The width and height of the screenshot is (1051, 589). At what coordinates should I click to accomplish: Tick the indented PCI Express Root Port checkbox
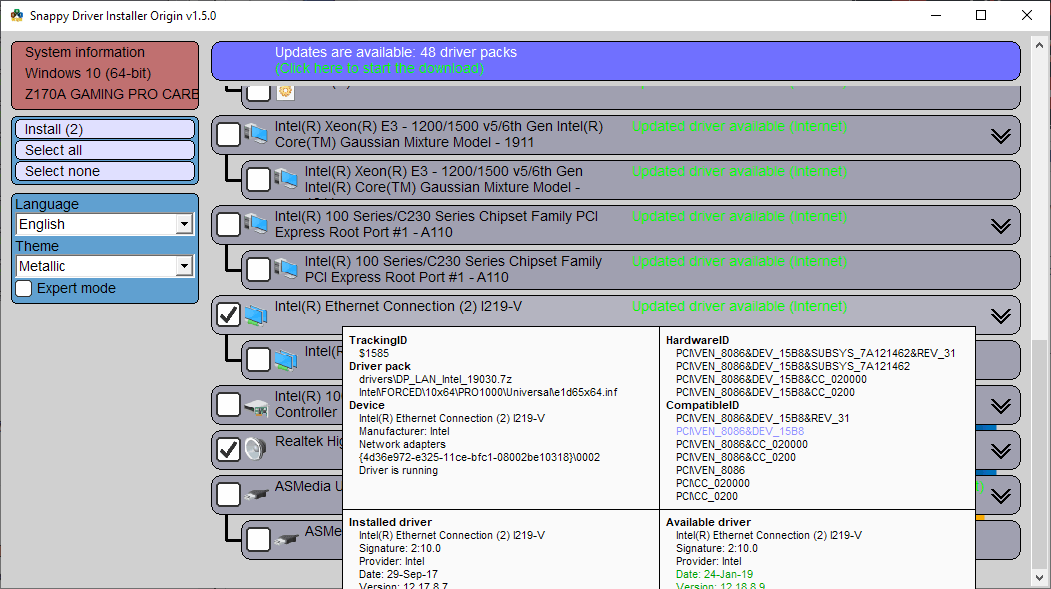pos(258,269)
